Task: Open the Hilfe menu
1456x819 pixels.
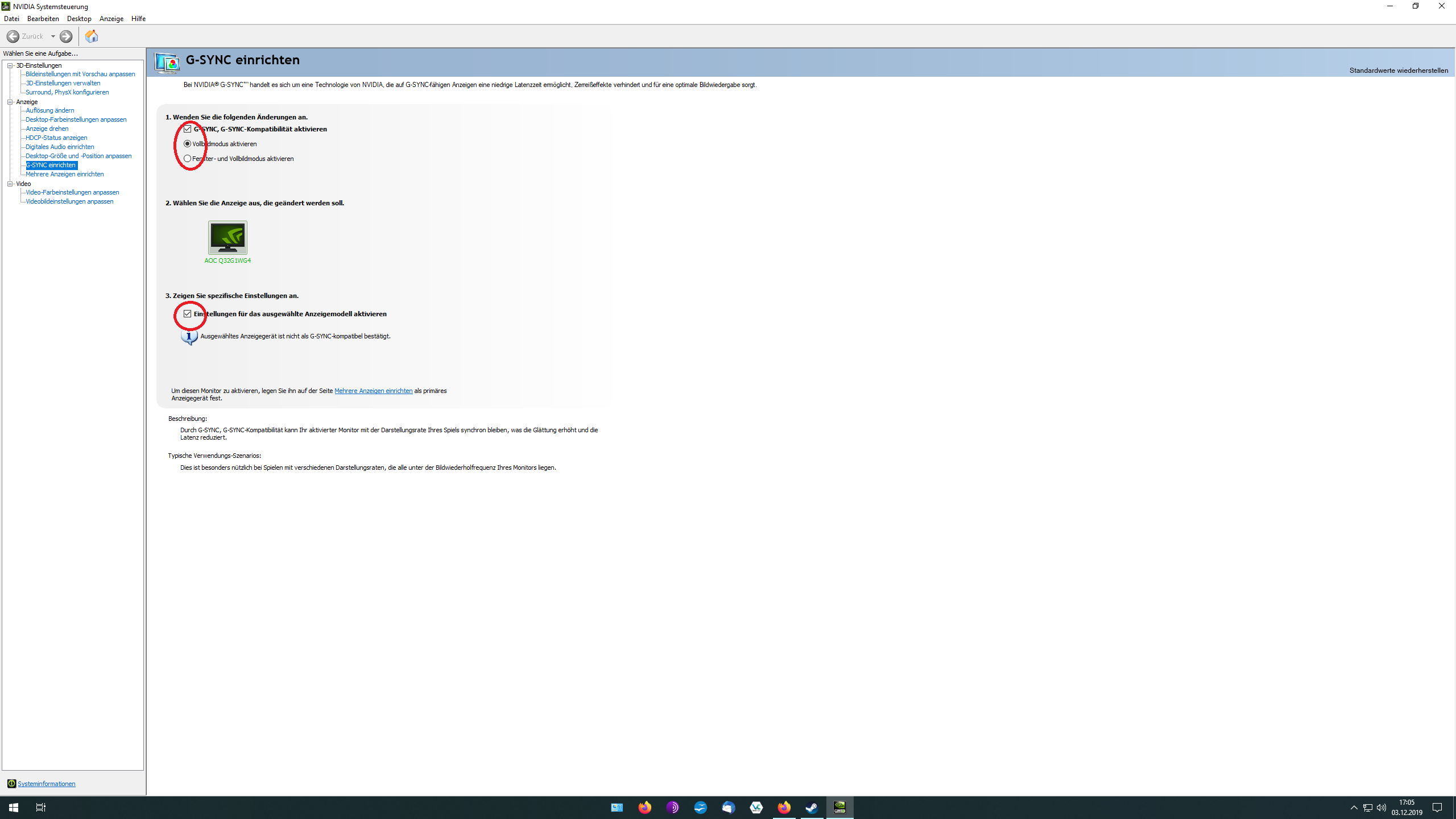Action: click(138, 19)
